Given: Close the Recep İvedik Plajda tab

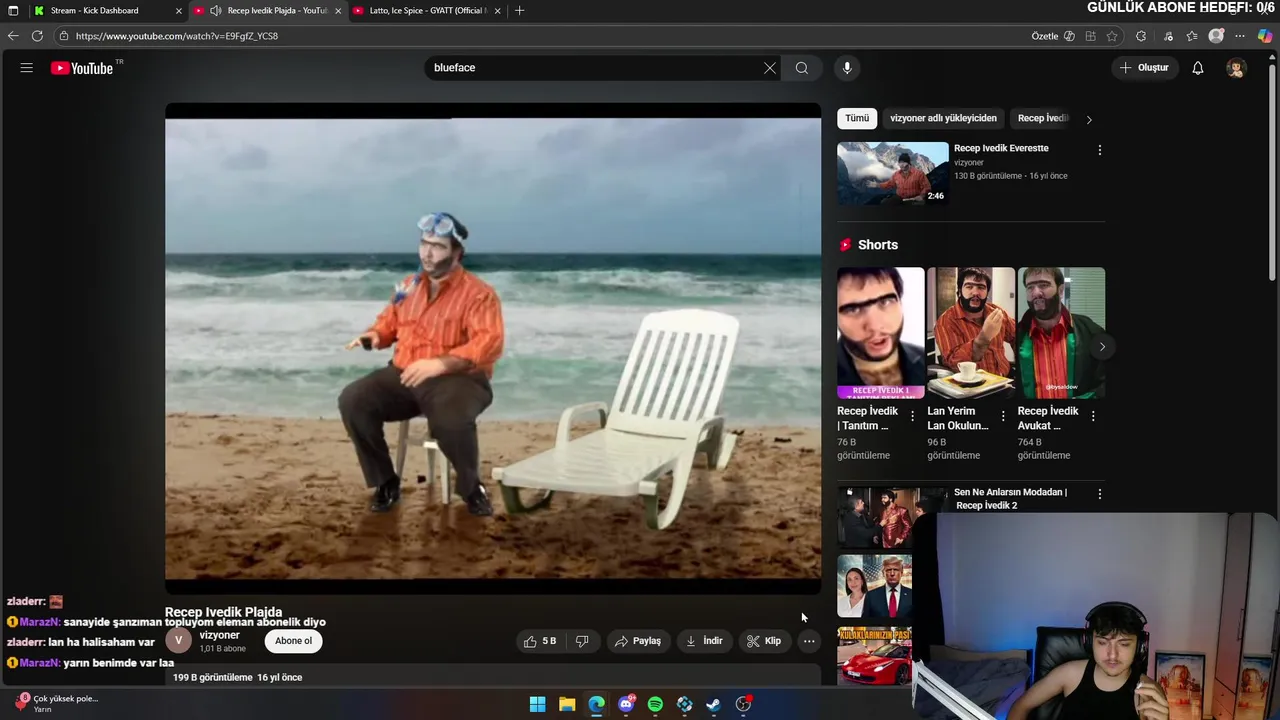Looking at the screenshot, I should pos(338,10).
